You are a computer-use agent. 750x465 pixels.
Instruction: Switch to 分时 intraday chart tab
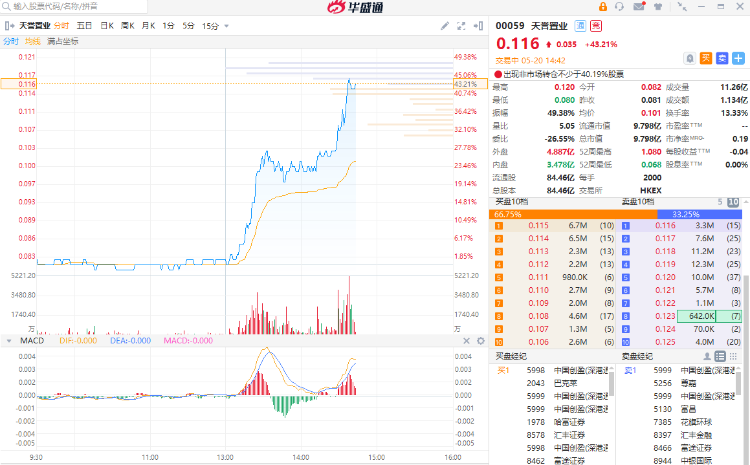(61, 26)
